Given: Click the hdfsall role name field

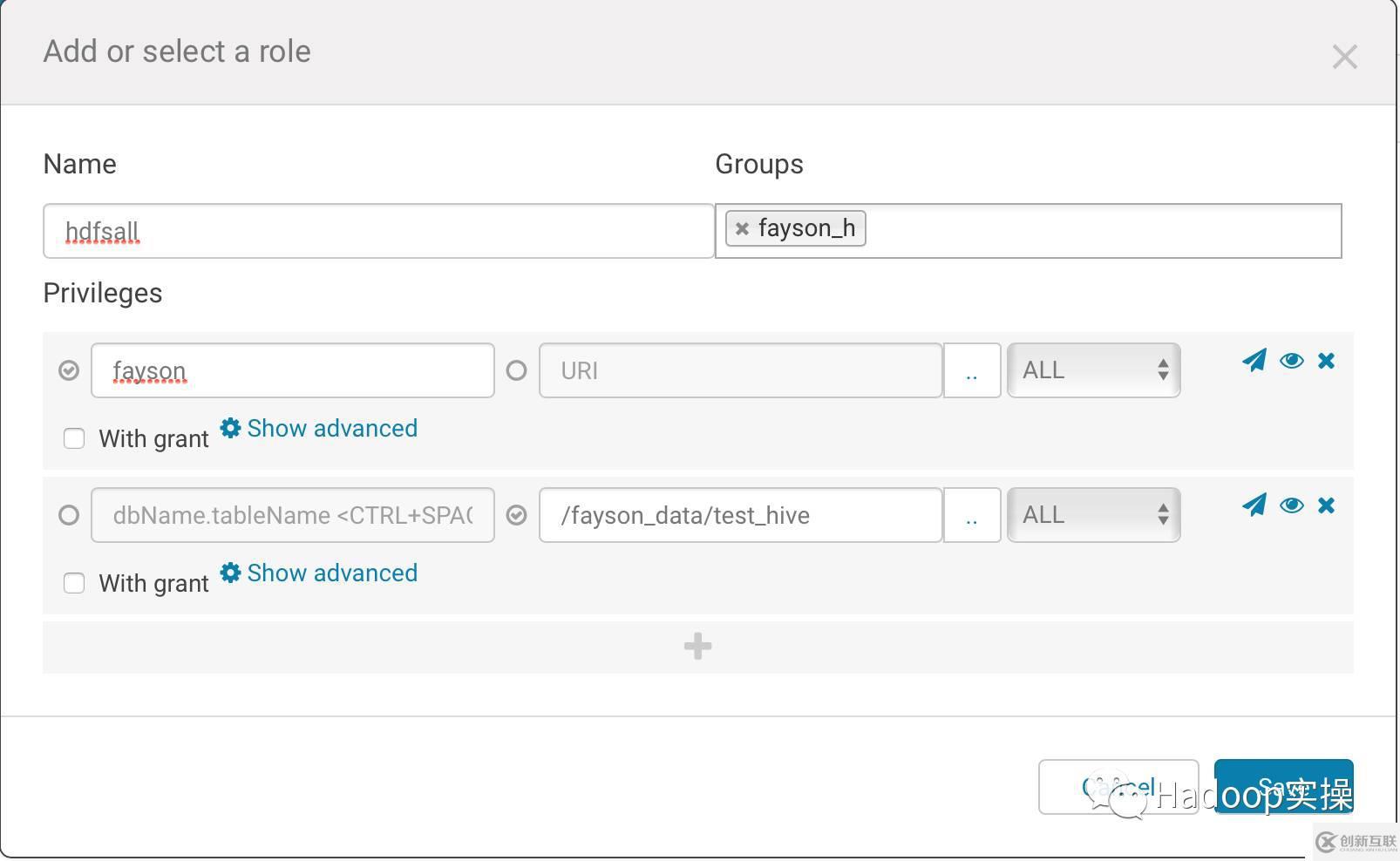Looking at the screenshot, I should (378, 231).
